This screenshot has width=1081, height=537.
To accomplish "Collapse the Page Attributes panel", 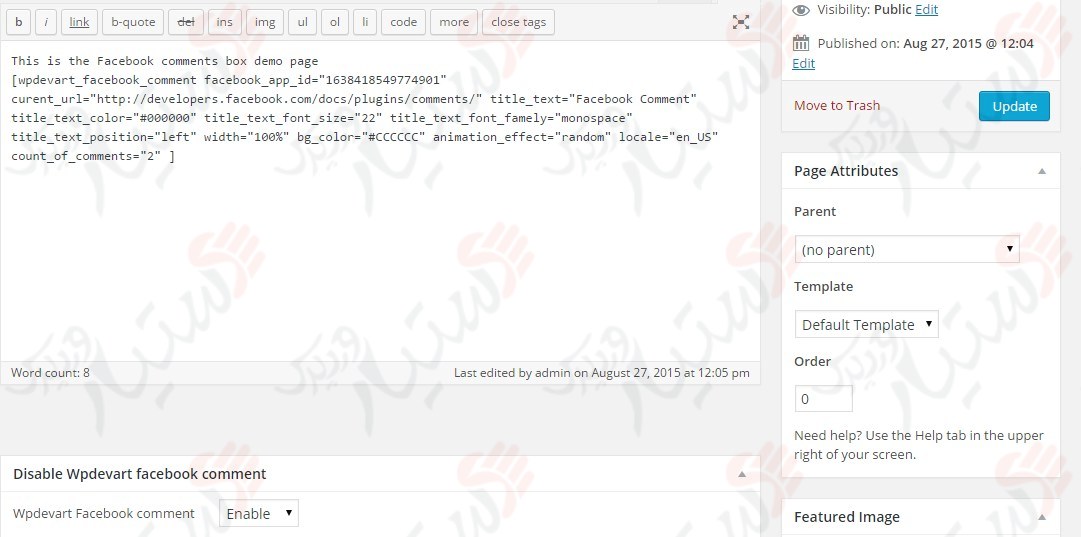I will (x=1042, y=171).
